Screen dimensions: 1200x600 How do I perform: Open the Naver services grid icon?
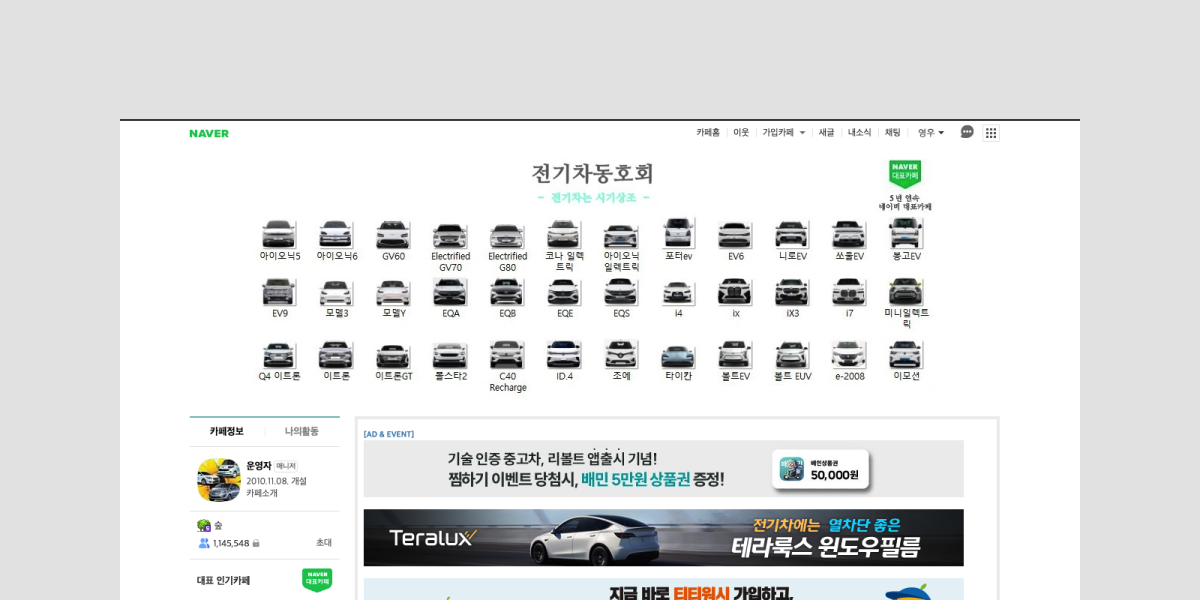[x=991, y=133]
